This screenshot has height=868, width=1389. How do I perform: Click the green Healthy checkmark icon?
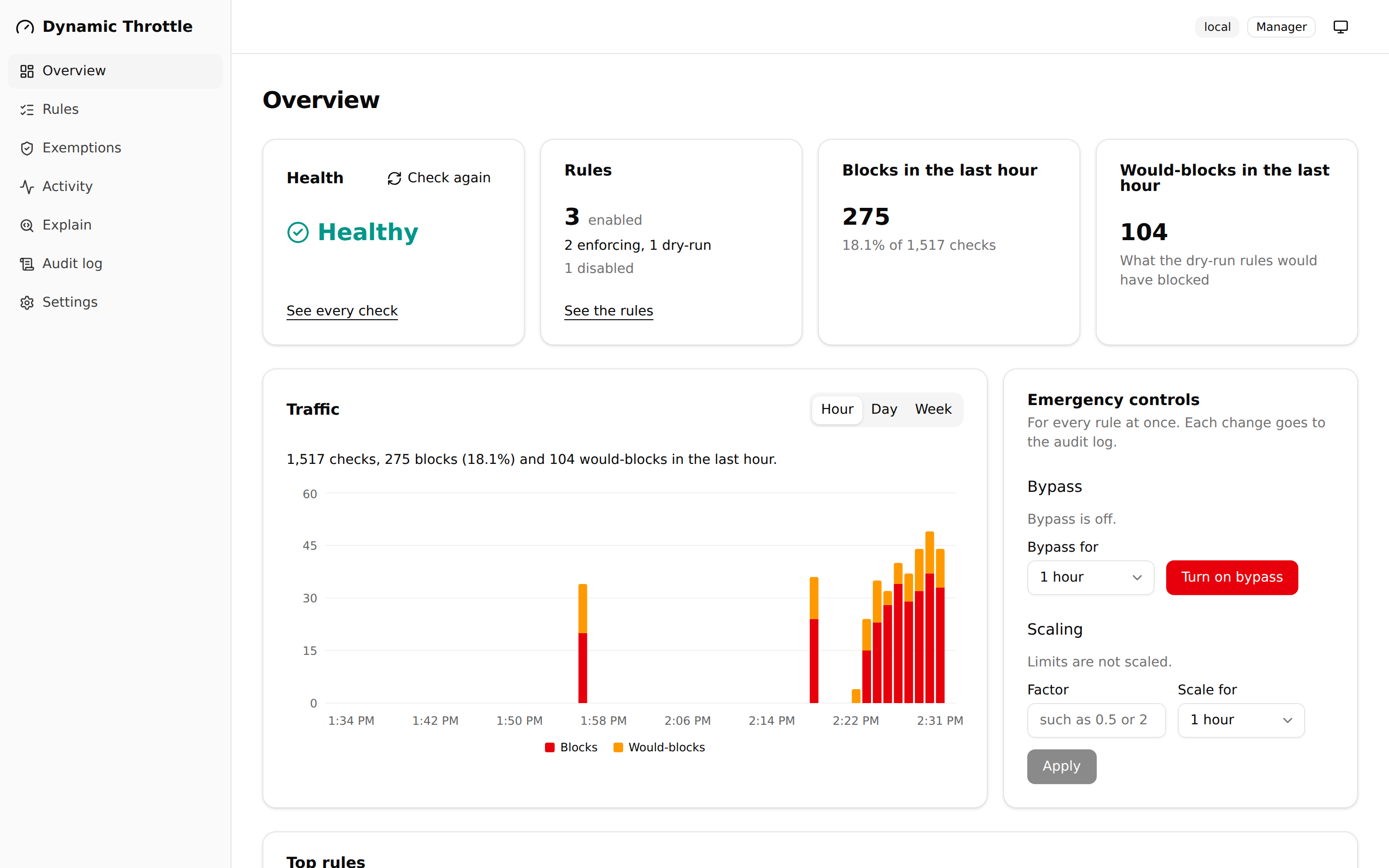point(298,232)
